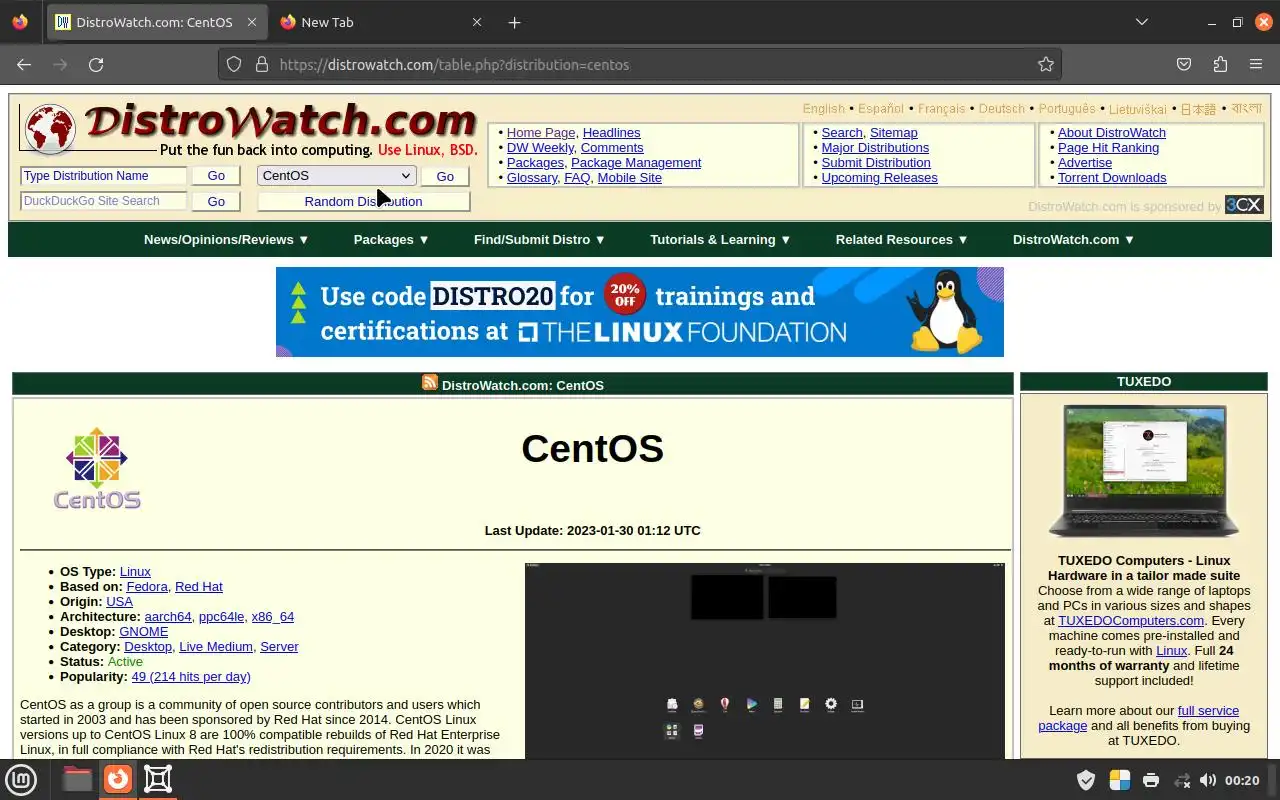1280x800 pixels.
Task: Click the clock showing 00:20
Action: pyautogui.click(x=1242, y=780)
